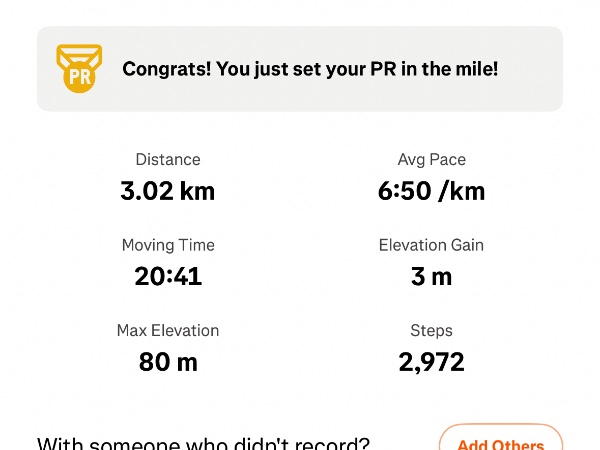Select the Avg Pace label
Viewport: 600px width, 450px height.
tap(432, 159)
